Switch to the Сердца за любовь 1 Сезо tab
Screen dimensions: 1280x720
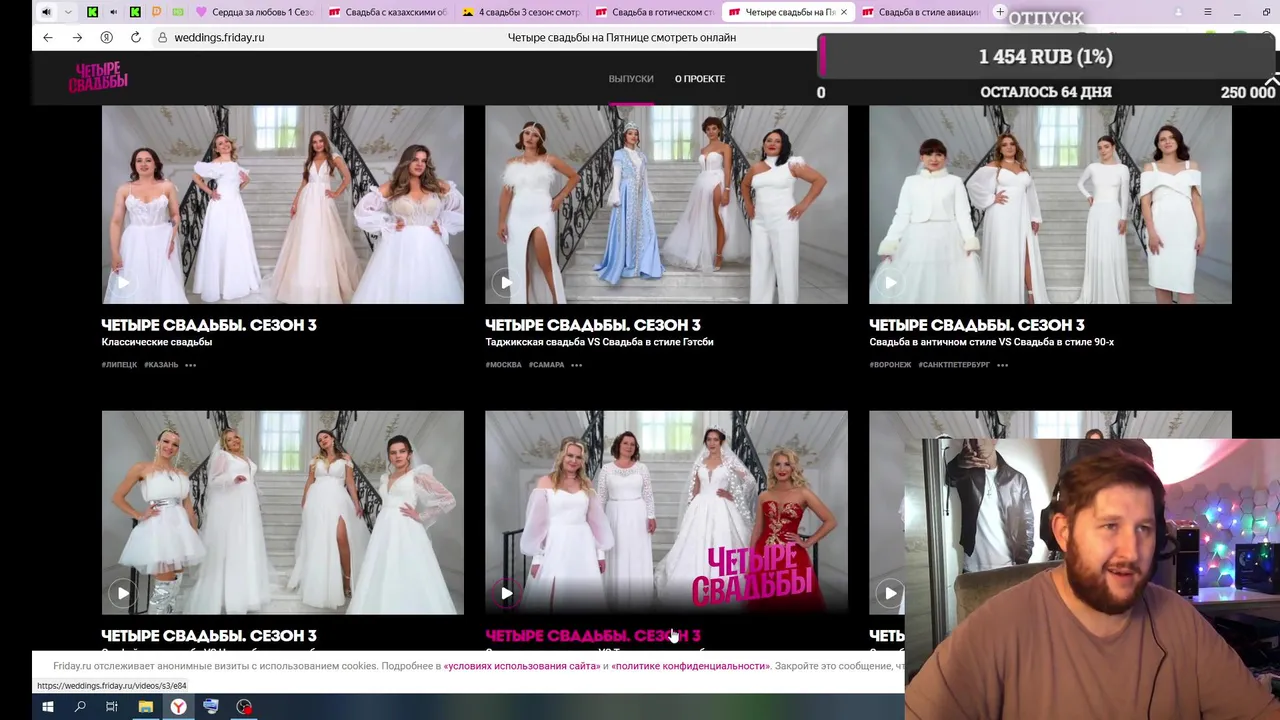255,12
